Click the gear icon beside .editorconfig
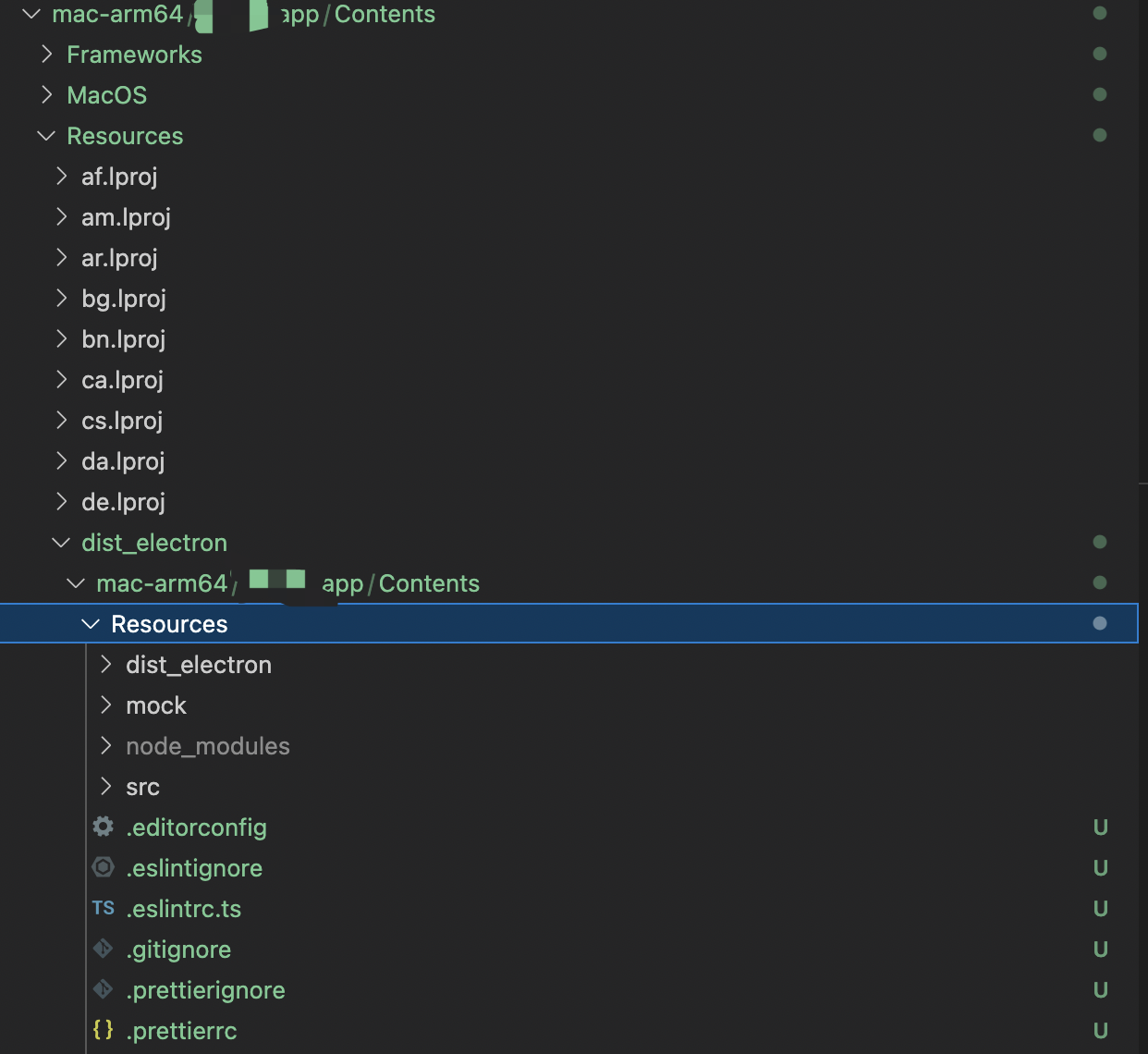Screen dimensions: 1148x1054 click(103, 827)
